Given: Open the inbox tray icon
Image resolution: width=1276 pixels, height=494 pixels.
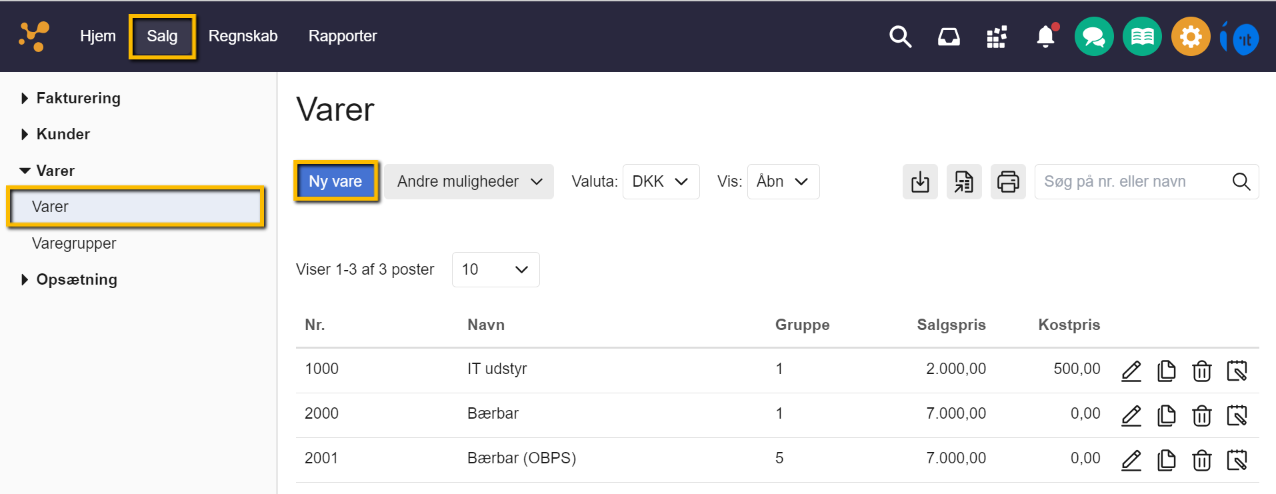Looking at the screenshot, I should click(948, 37).
